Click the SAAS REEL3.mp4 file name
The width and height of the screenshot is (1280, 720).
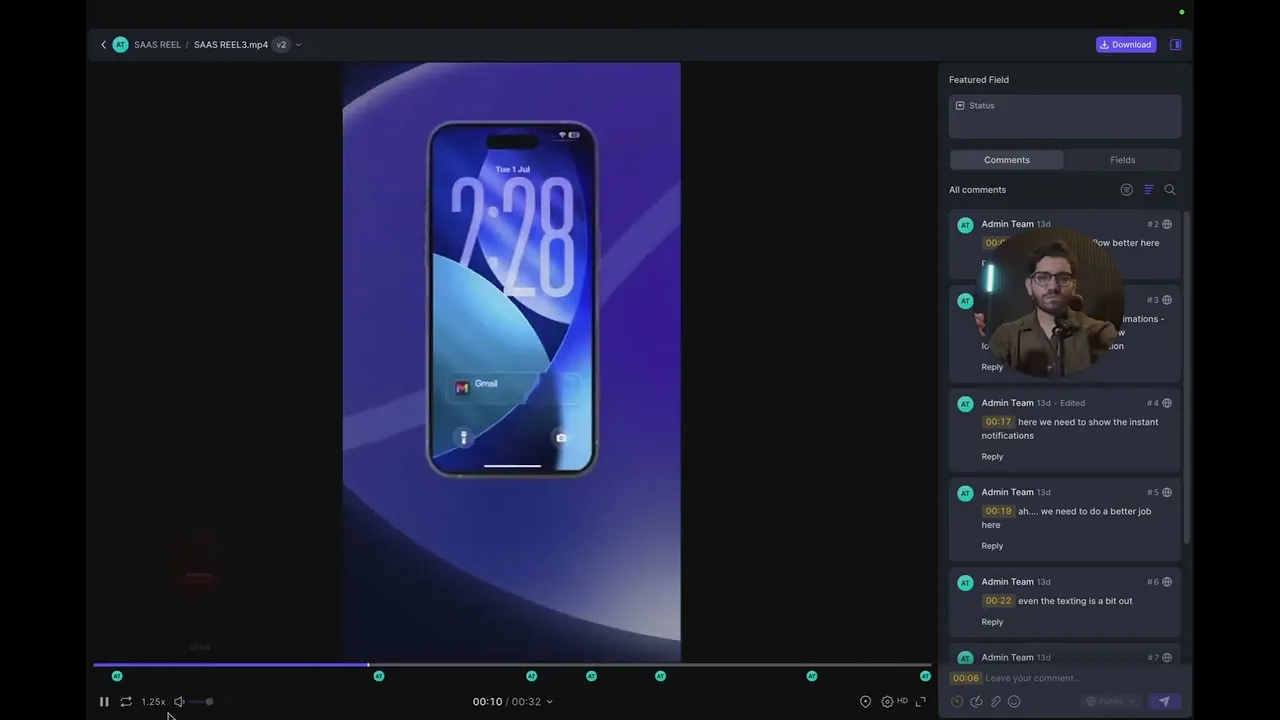pos(231,44)
